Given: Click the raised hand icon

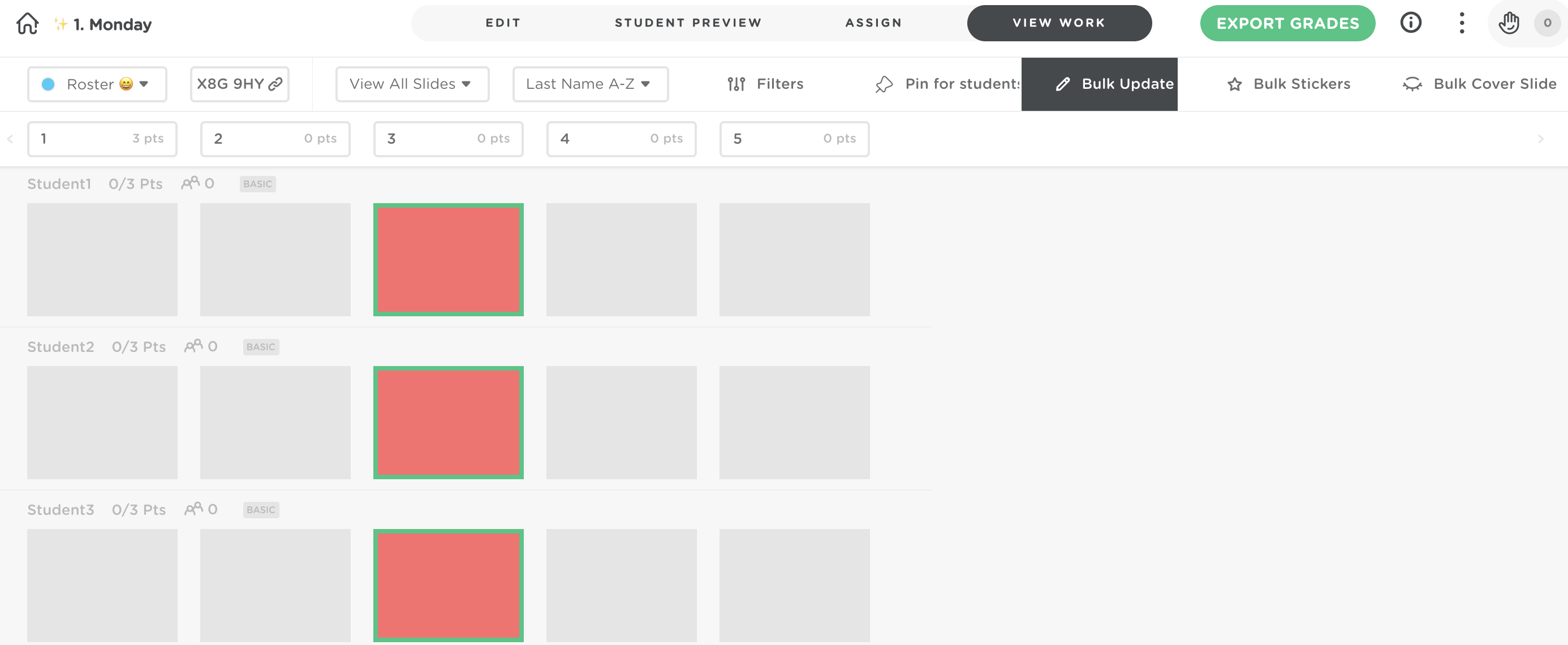Looking at the screenshot, I should click(1509, 23).
